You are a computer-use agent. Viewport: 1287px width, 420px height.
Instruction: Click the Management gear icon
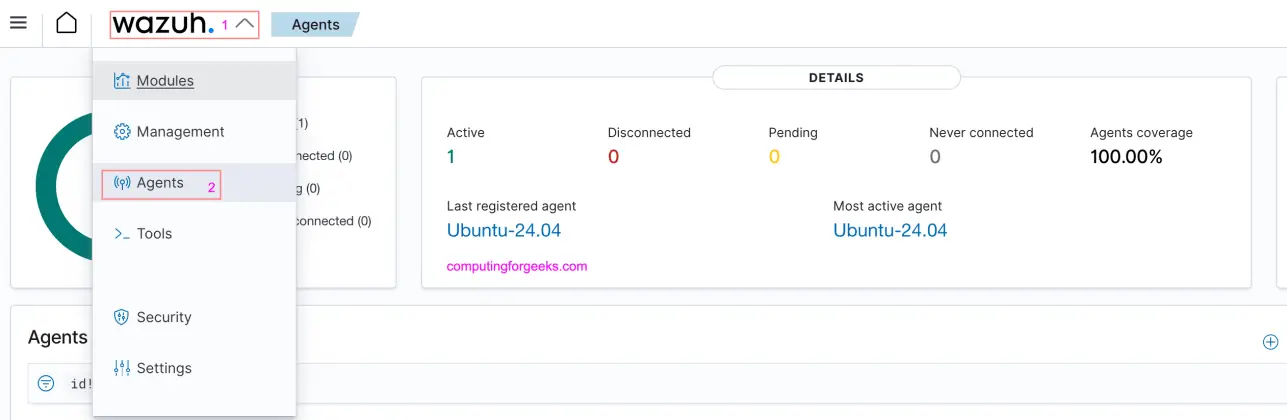(122, 132)
